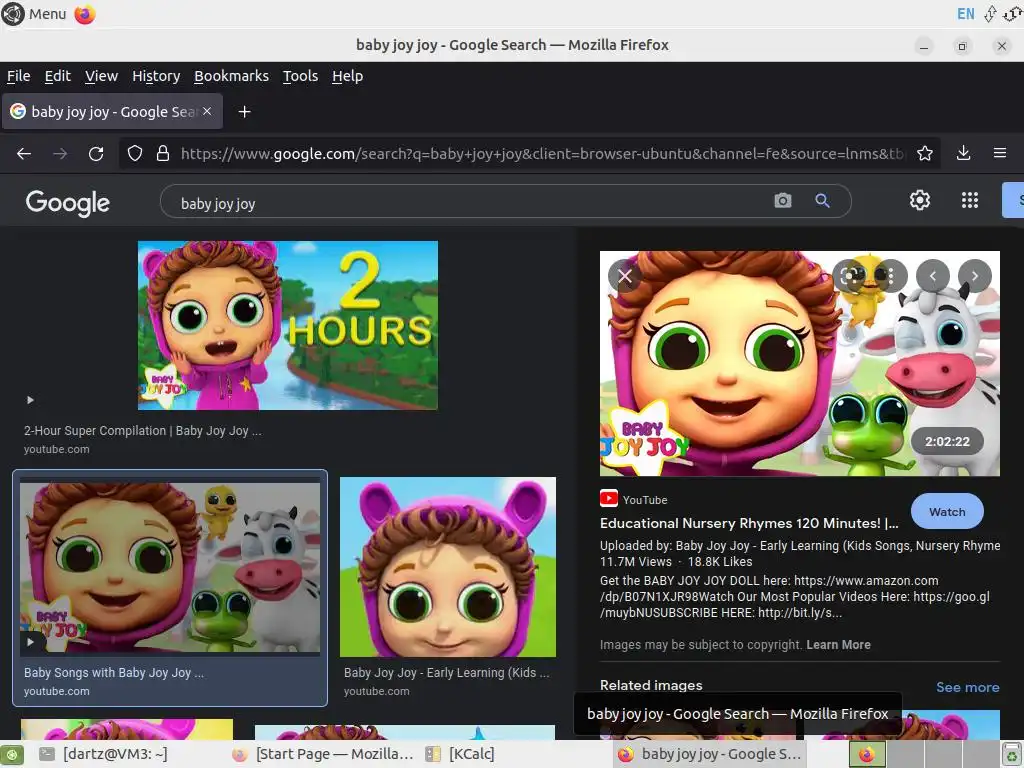Click the Google logo
Viewport: 1024px width, 768px height.
67,202
